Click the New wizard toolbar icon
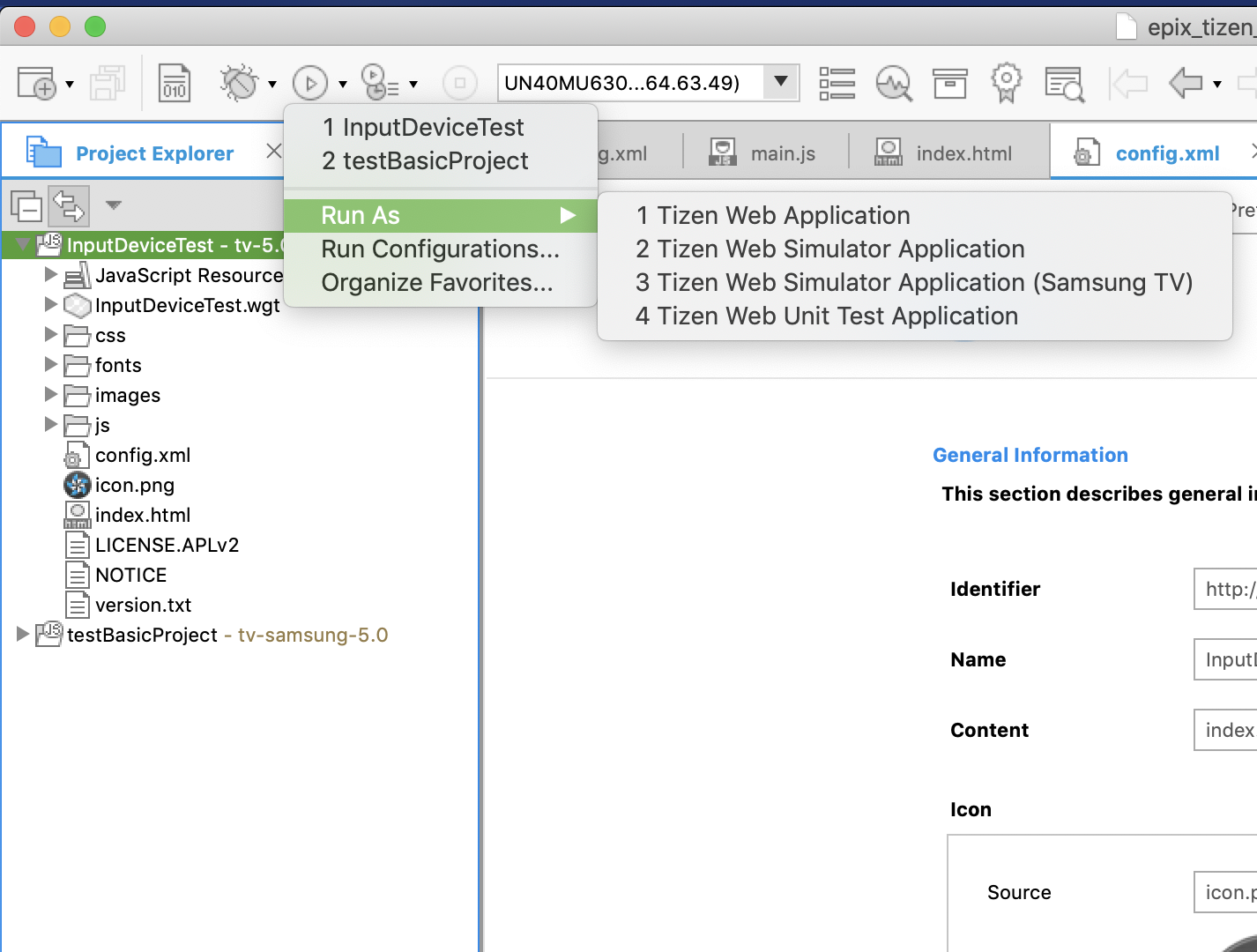Viewport: 1257px width, 952px height. [37, 84]
